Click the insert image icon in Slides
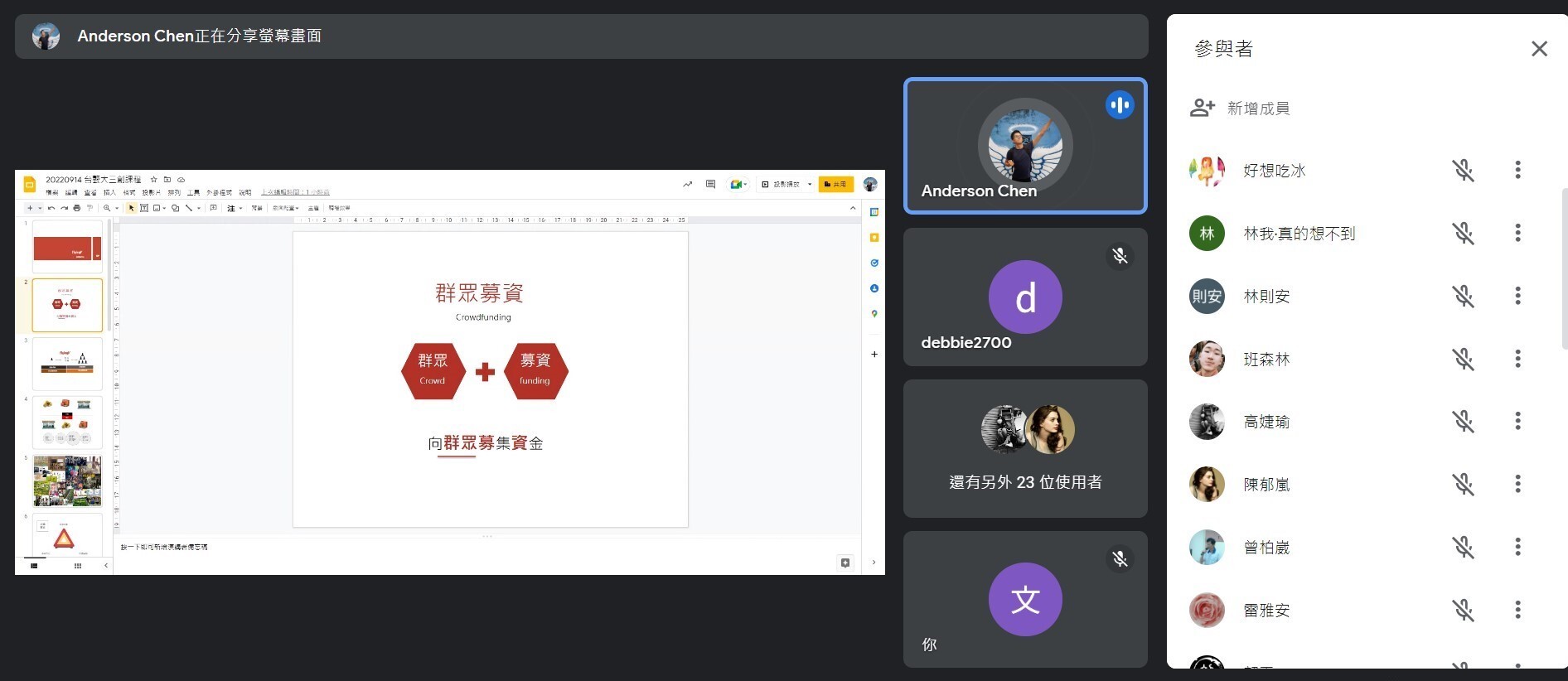The image size is (1568, 681). coord(157,208)
